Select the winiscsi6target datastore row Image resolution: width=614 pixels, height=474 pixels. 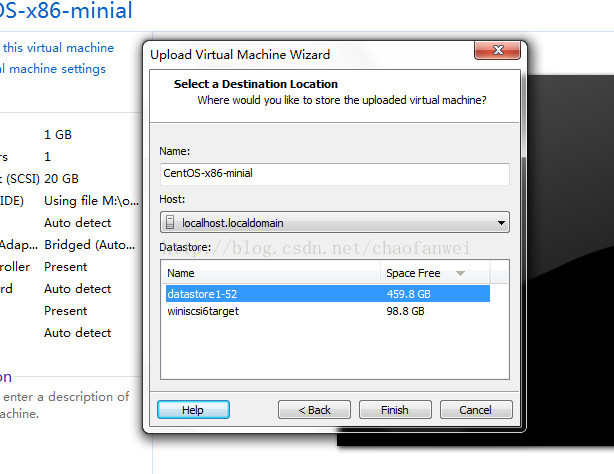tap(327, 311)
